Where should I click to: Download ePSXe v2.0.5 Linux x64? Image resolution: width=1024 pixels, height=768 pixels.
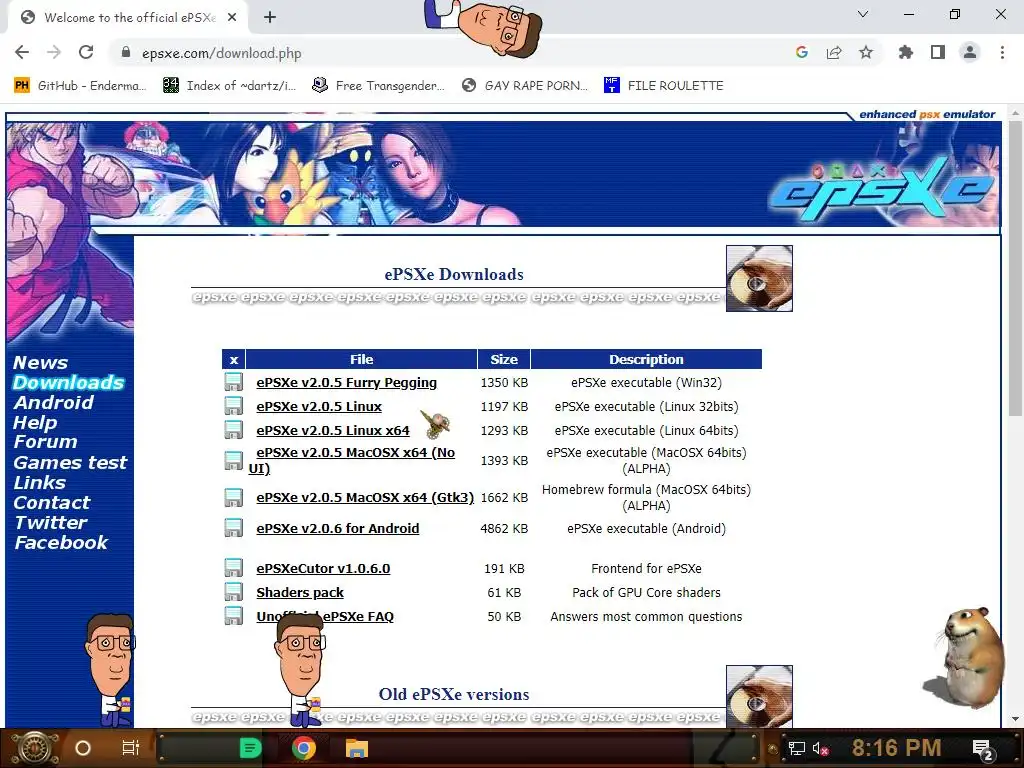[332, 430]
